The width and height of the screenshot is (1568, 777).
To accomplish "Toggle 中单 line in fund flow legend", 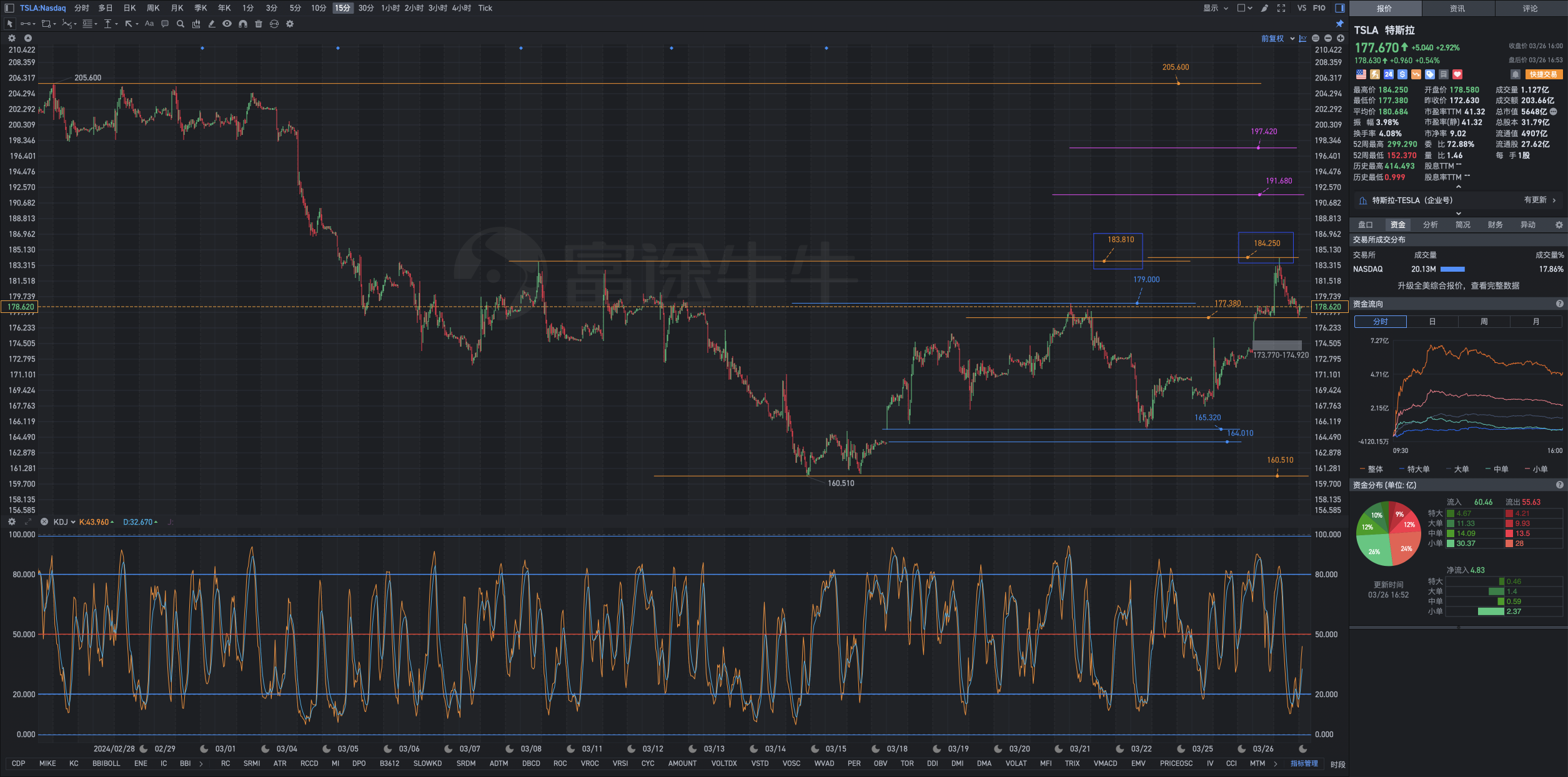I will (1497, 469).
